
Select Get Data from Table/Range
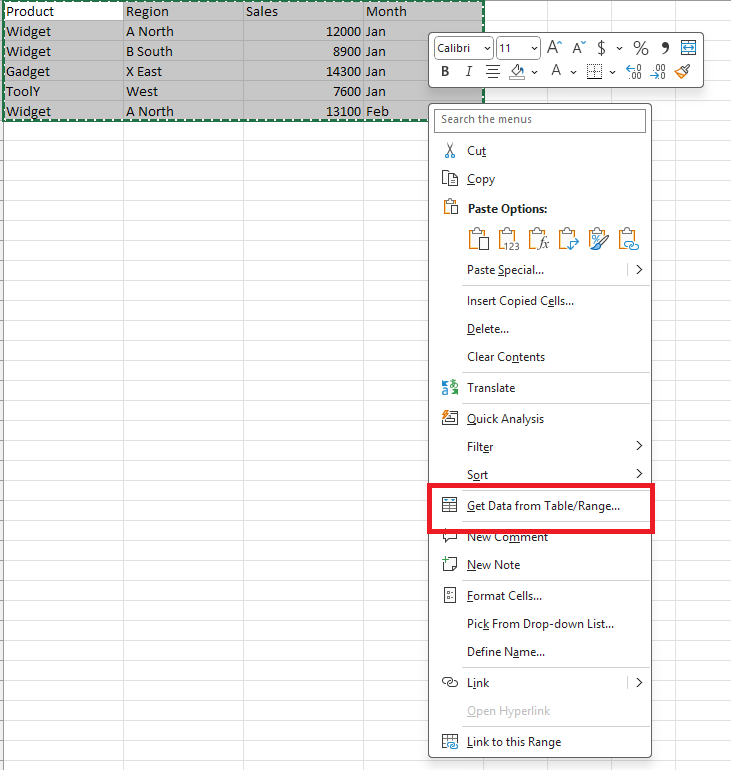(x=543, y=506)
